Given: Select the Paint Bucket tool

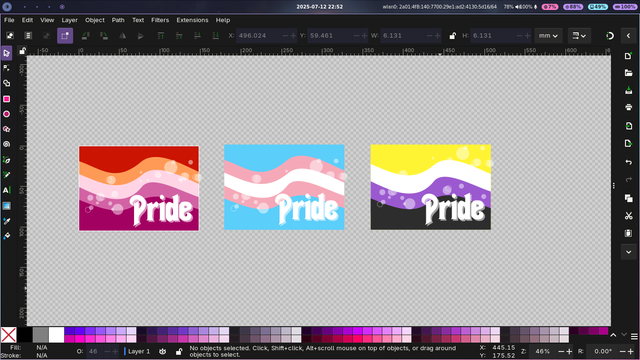Looking at the screenshot, I should [7, 236].
